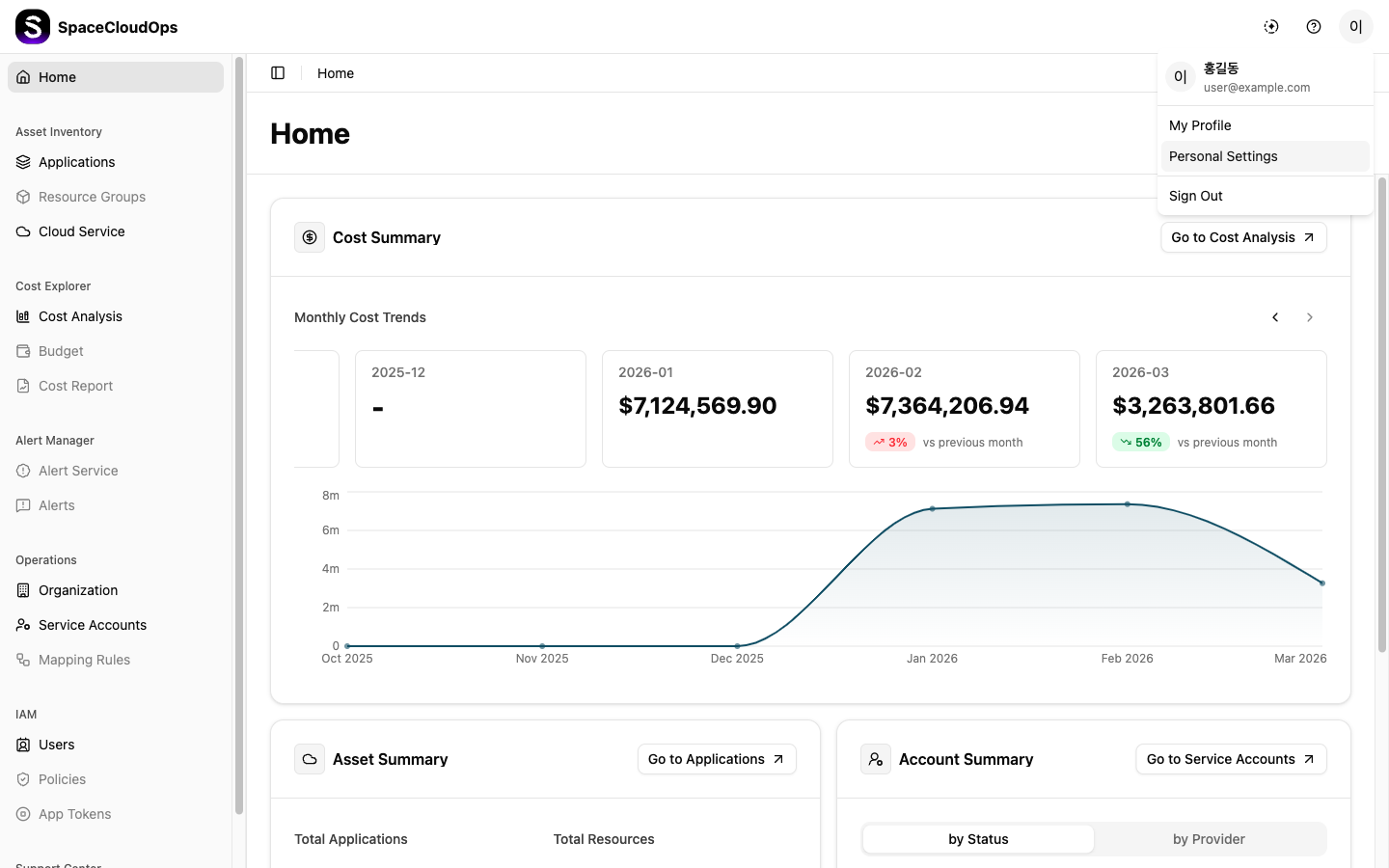The image size is (1389, 868).
Task: Open the help question mark icon
Action: [x=1314, y=27]
